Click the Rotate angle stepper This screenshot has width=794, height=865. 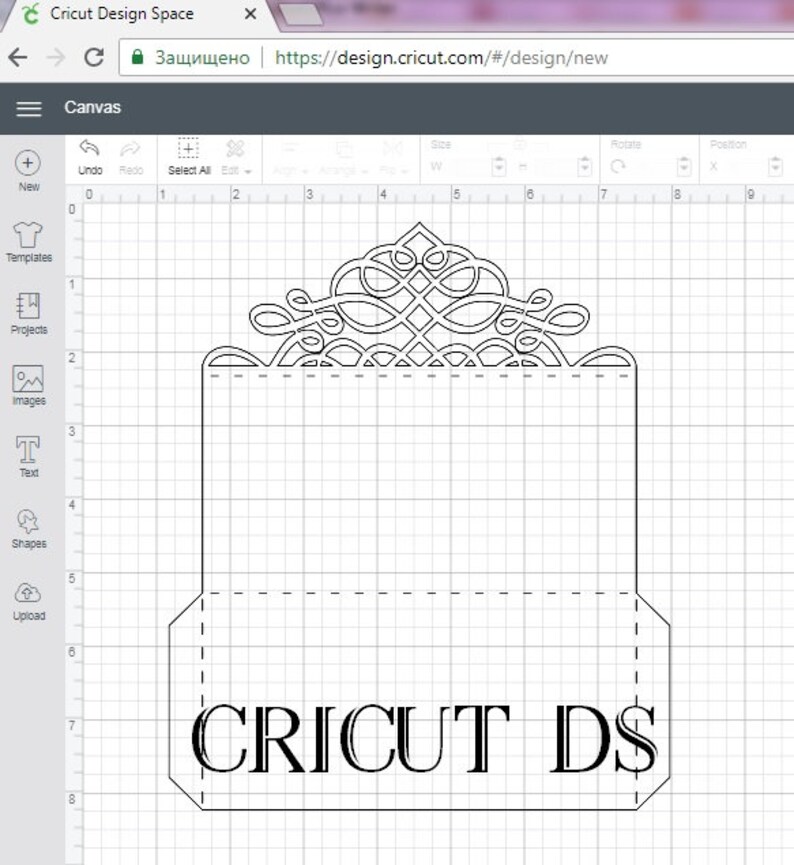(x=684, y=165)
